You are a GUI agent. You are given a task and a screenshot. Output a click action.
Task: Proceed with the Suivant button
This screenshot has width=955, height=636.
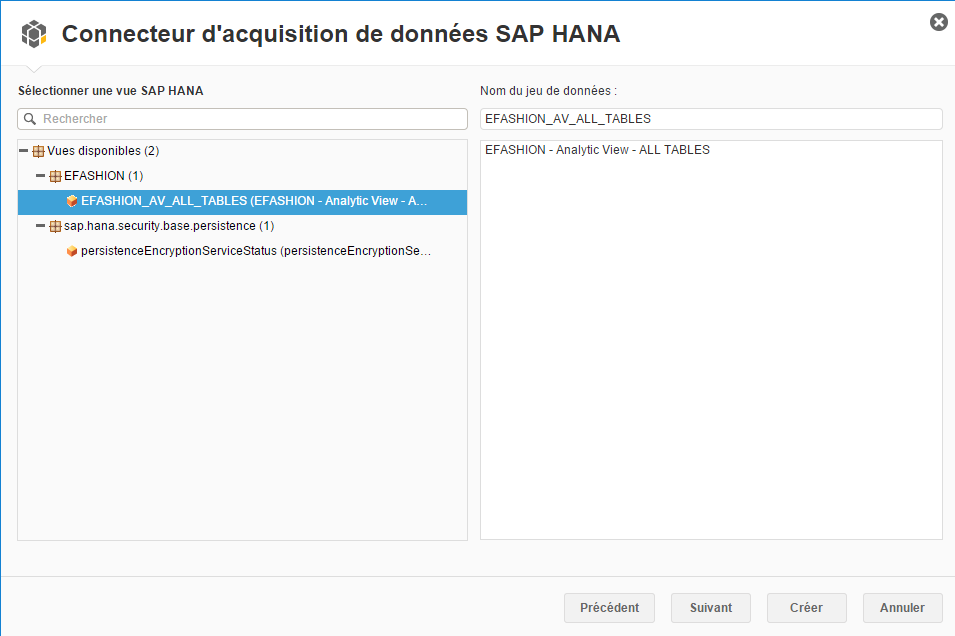coord(711,608)
